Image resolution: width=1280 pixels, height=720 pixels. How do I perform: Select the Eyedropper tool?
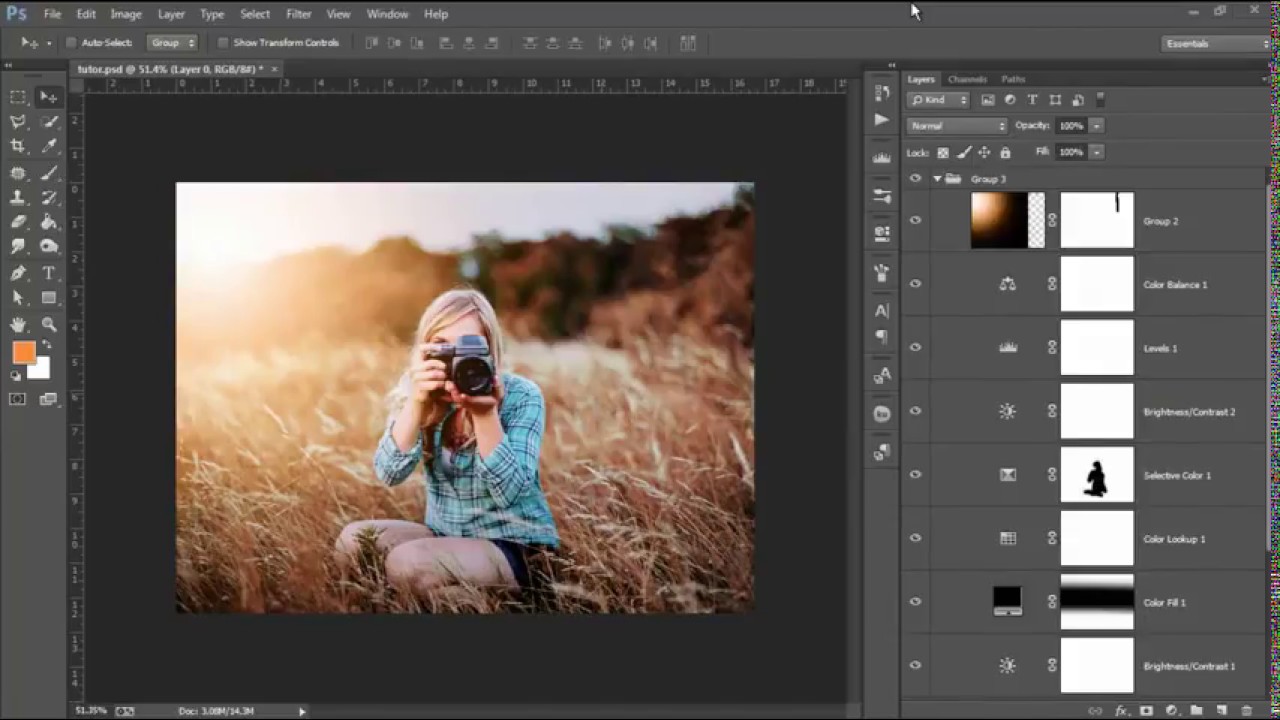pos(48,147)
